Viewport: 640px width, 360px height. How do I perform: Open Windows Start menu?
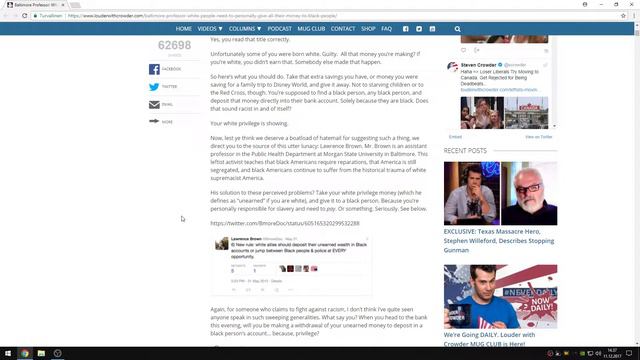[8, 353]
